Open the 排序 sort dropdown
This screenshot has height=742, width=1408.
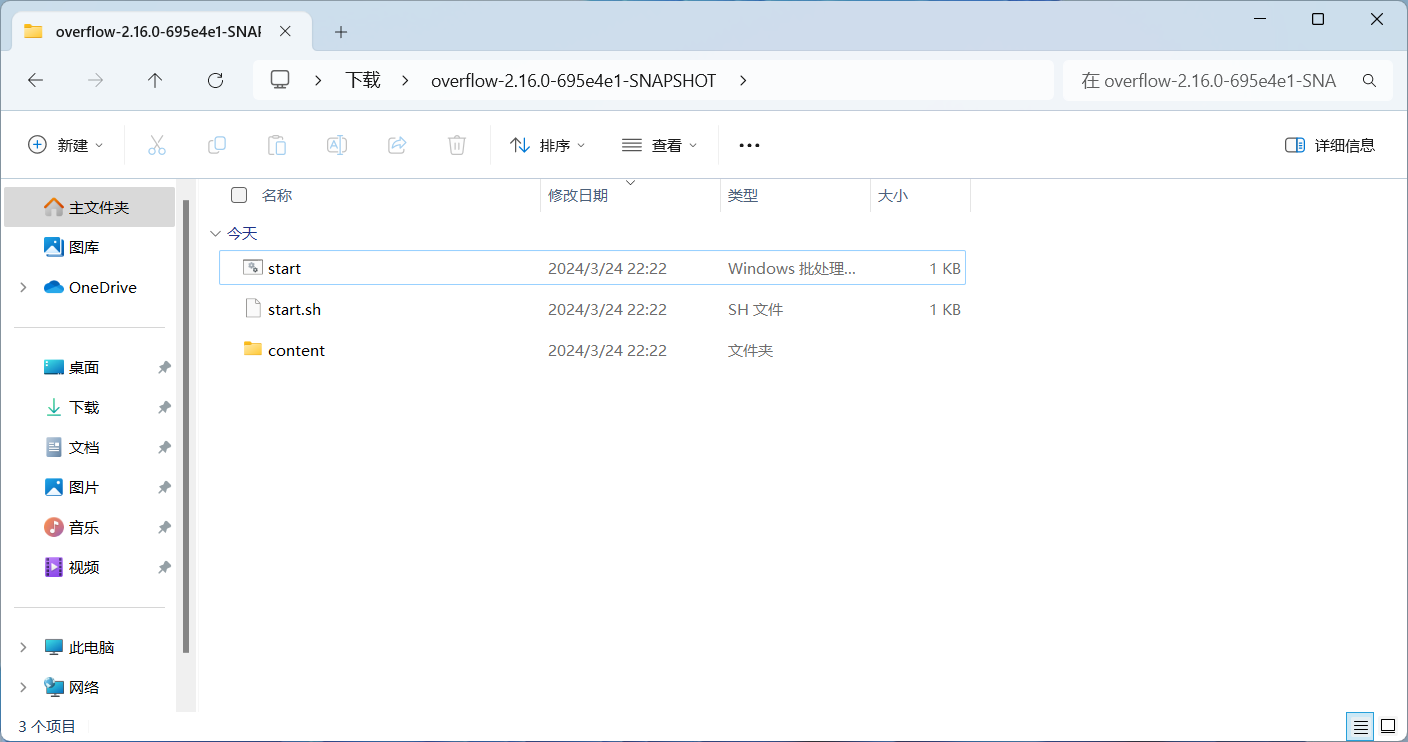pos(547,145)
